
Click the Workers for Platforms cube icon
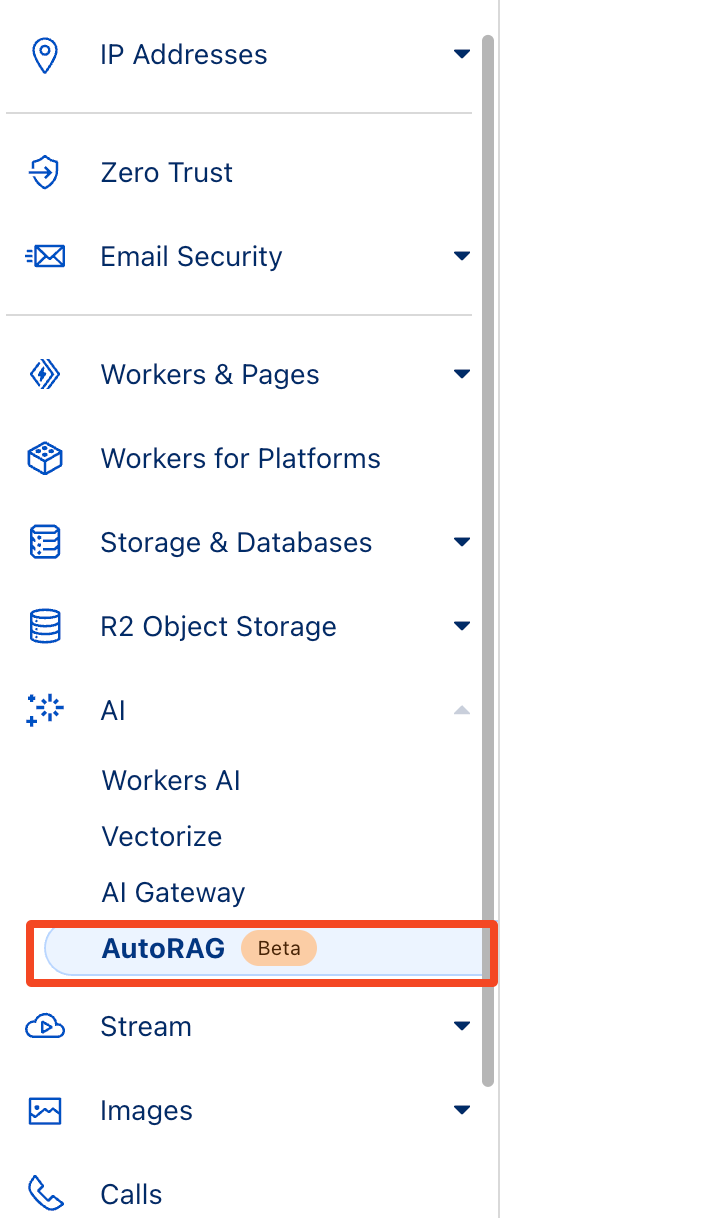tap(45, 459)
